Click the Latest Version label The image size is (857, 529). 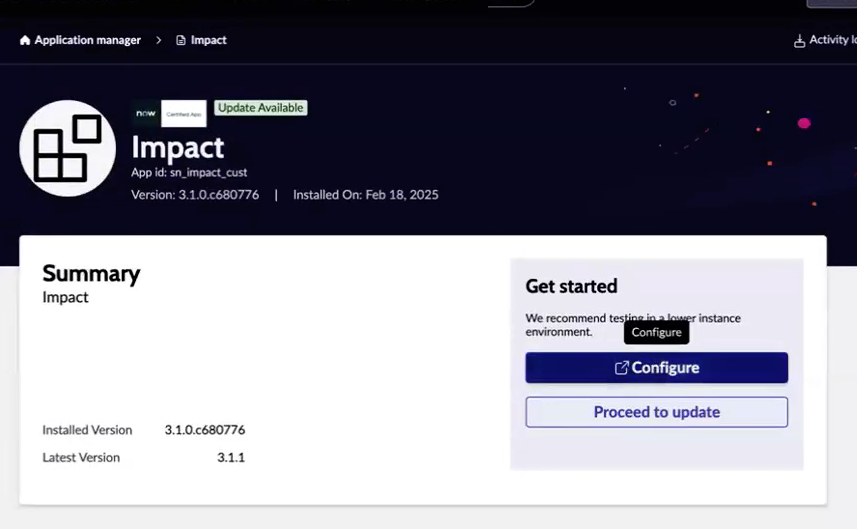pyautogui.click(x=81, y=457)
